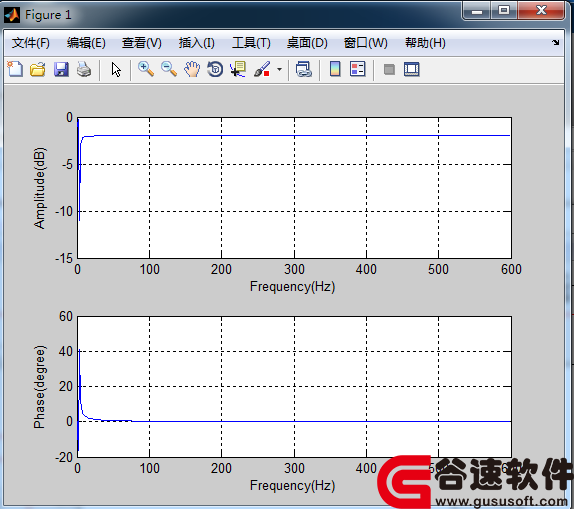Insert a colorbar using toolbar icon
Screen dimensions: 574x509
(335, 69)
